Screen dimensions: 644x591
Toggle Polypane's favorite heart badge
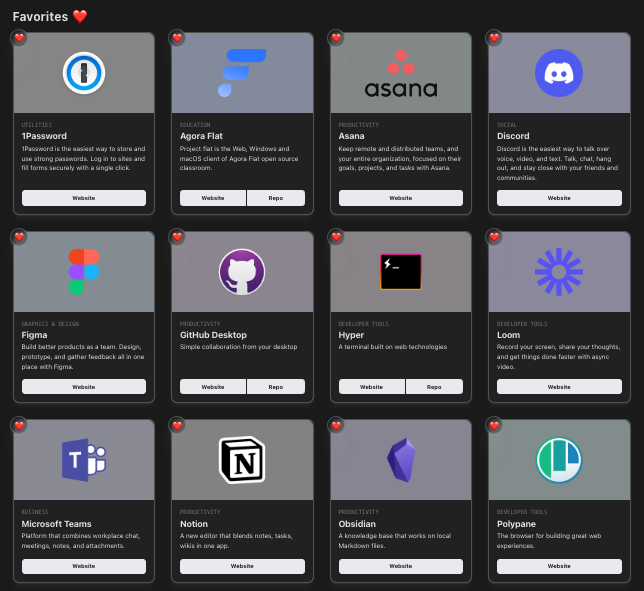coord(494,425)
